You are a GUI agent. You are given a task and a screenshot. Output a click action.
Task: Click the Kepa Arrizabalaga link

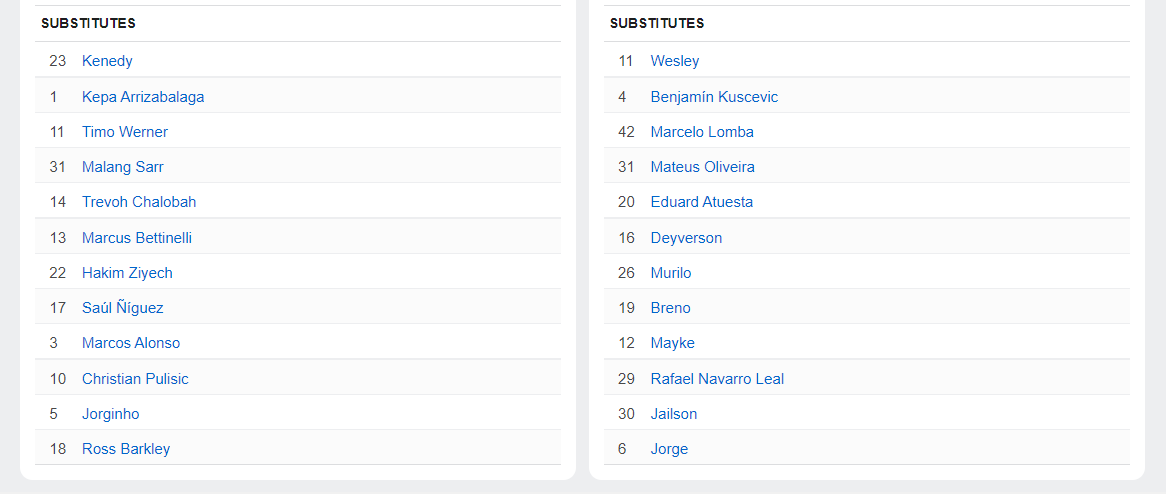coord(143,97)
